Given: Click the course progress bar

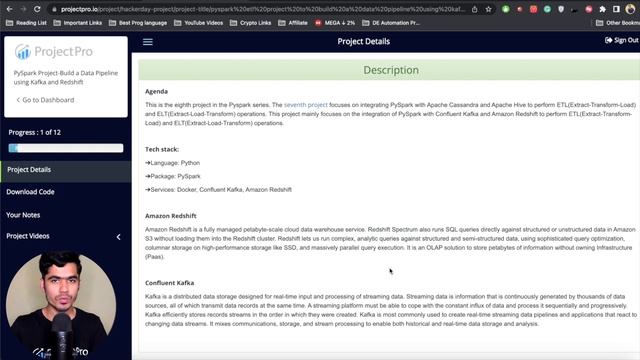Looking at the screenshot, I should [66, 148].
